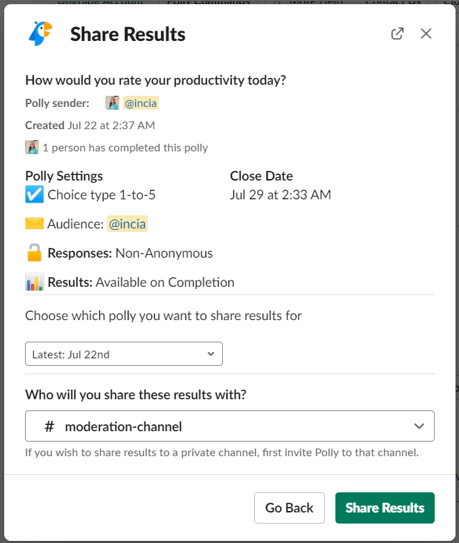Open the moderation-channel selector

[230, 426]
